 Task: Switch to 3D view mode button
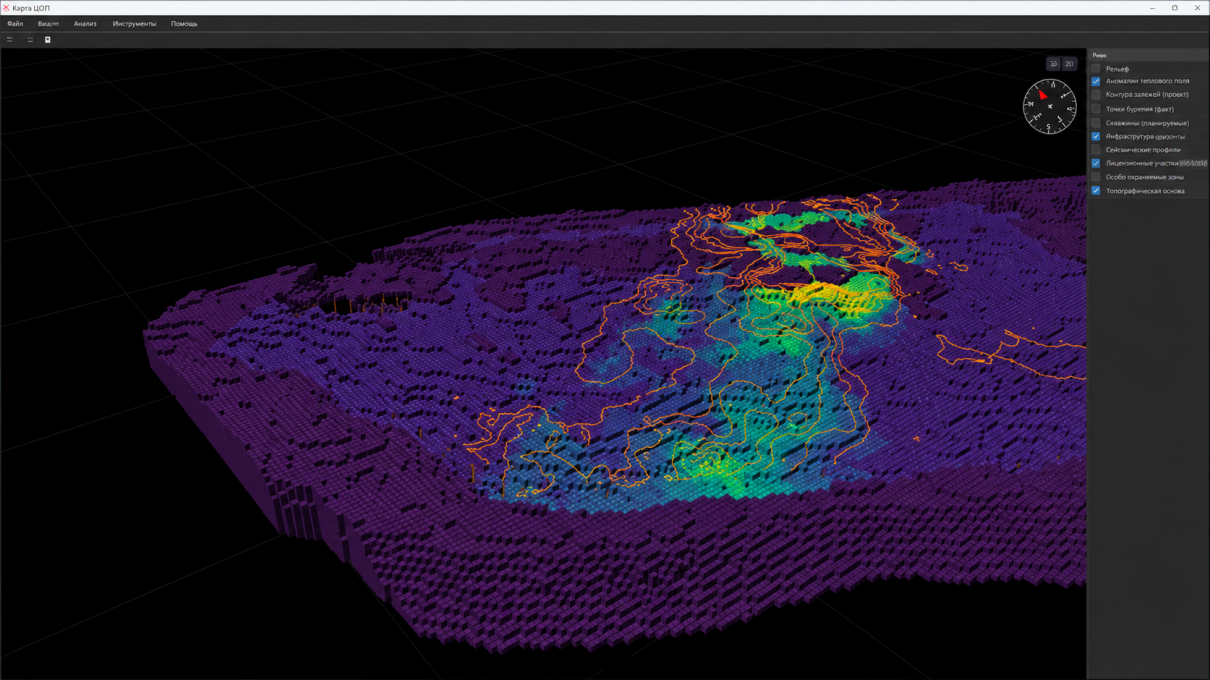pyautogui.click(x=1053, y=64)
